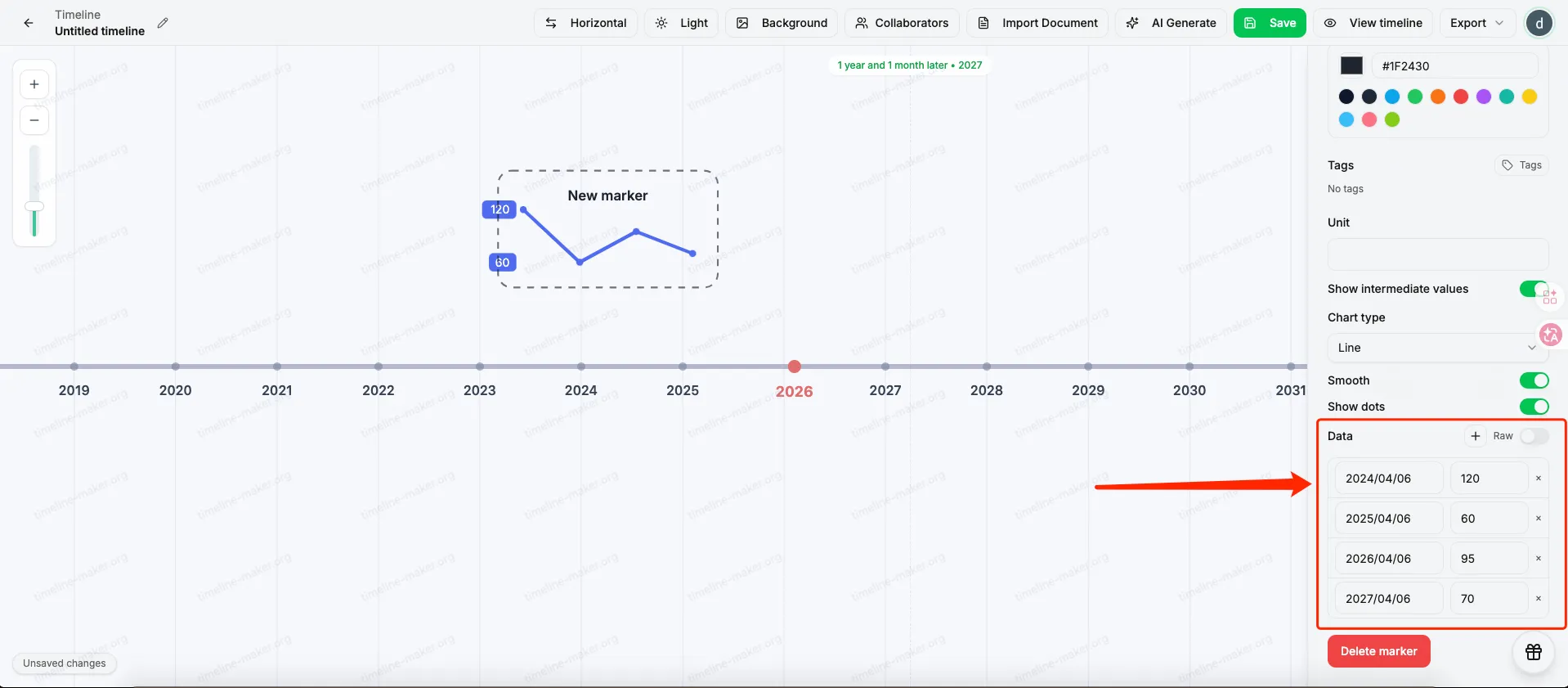This screenshot has height=688, width=1568.
Task: Click the Unsaved changes status badge
Action: tap(65, 663)
